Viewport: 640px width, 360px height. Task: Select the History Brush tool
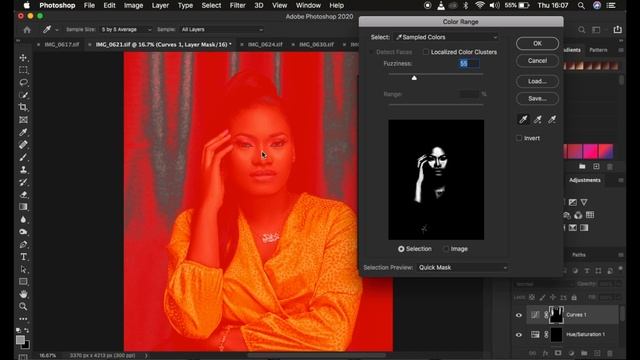coord(23,182)
